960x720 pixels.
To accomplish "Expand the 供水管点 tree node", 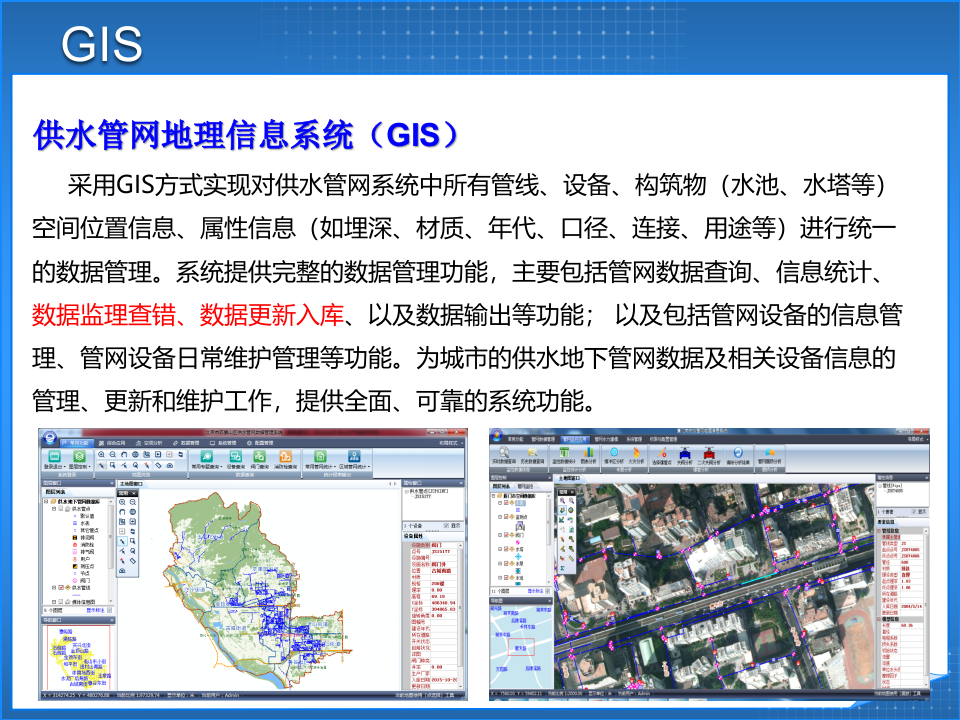I will pos(53,508).
